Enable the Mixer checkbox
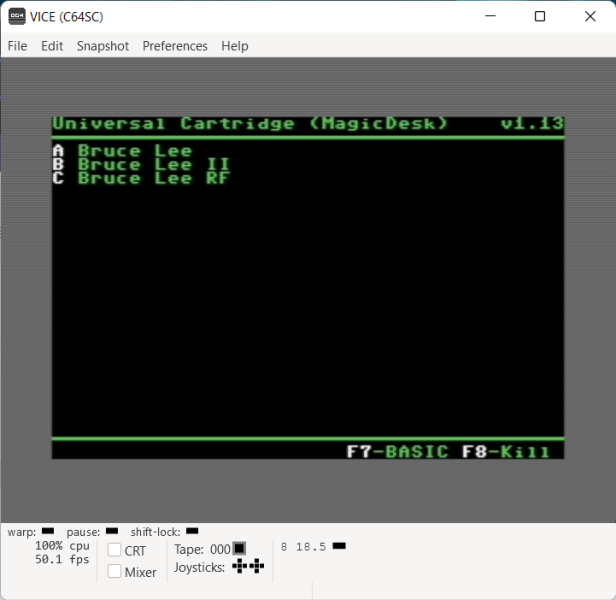 (114, 571)
